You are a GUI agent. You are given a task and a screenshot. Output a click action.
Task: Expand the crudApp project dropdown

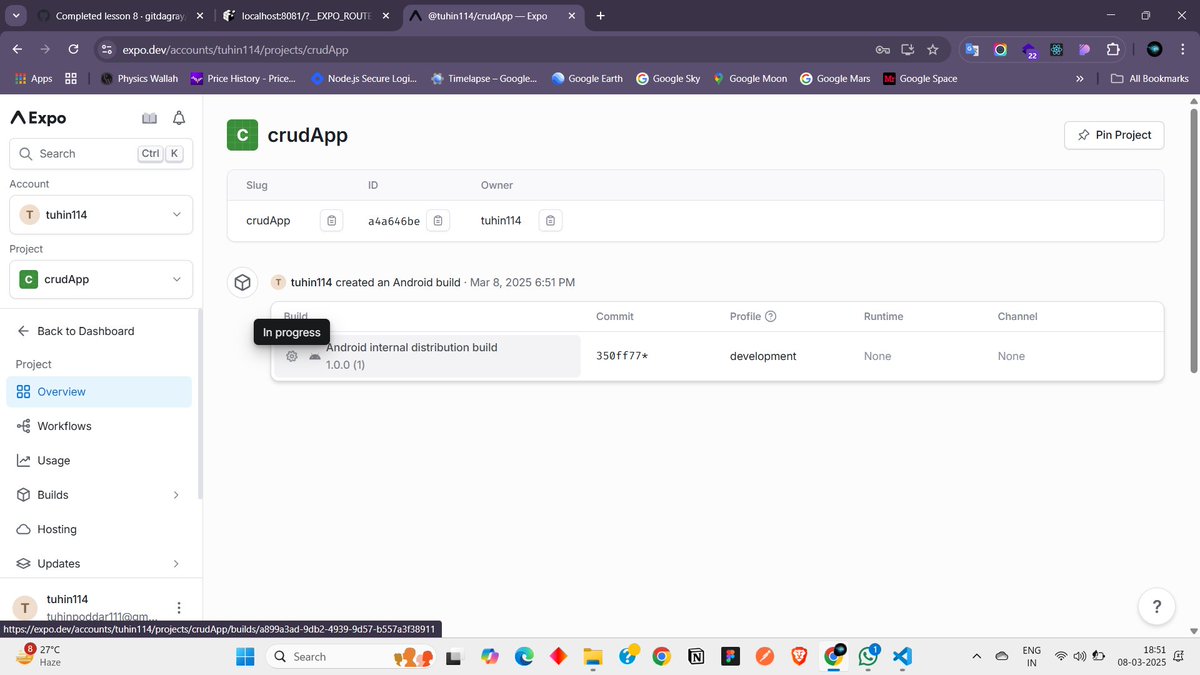click(x=101, y=279)
